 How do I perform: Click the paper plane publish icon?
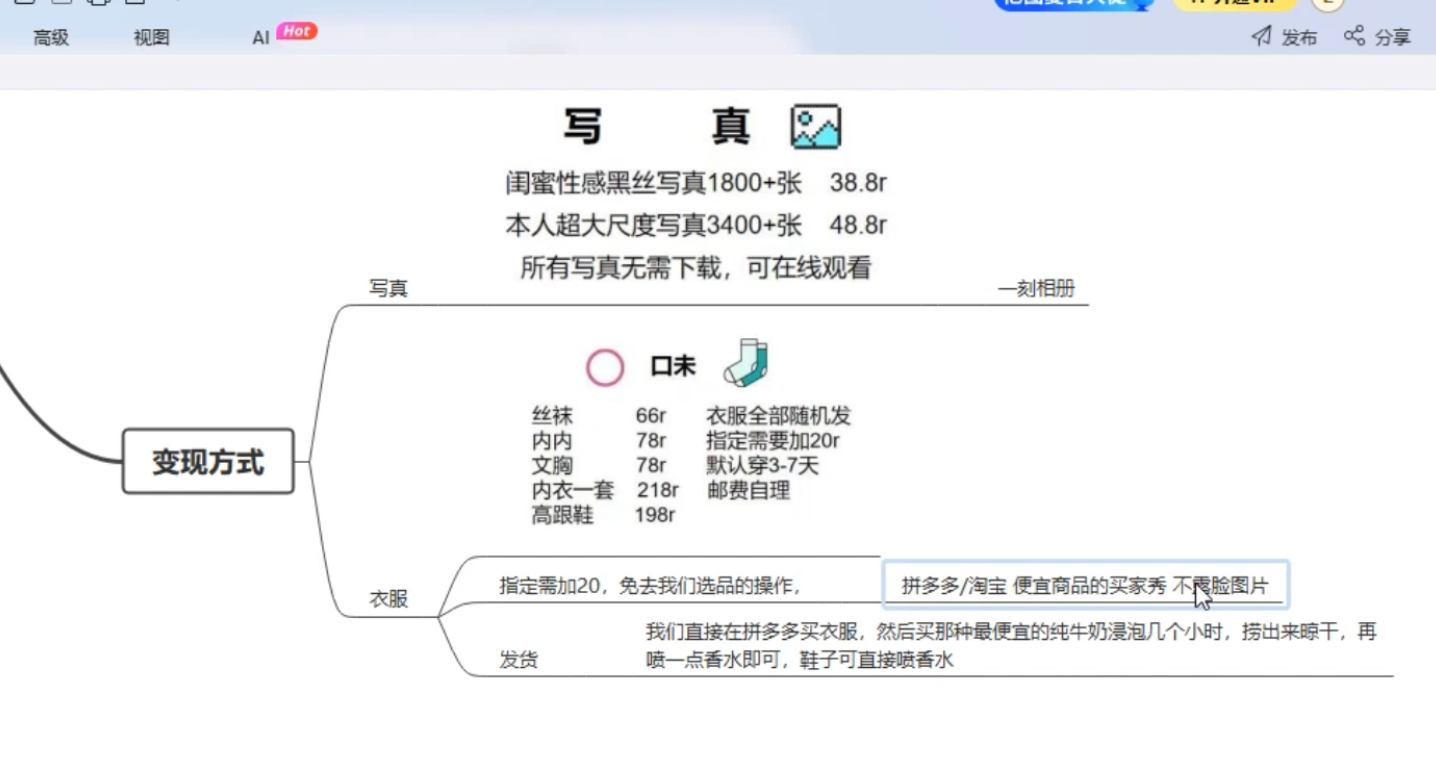(x=1262, y=37)
